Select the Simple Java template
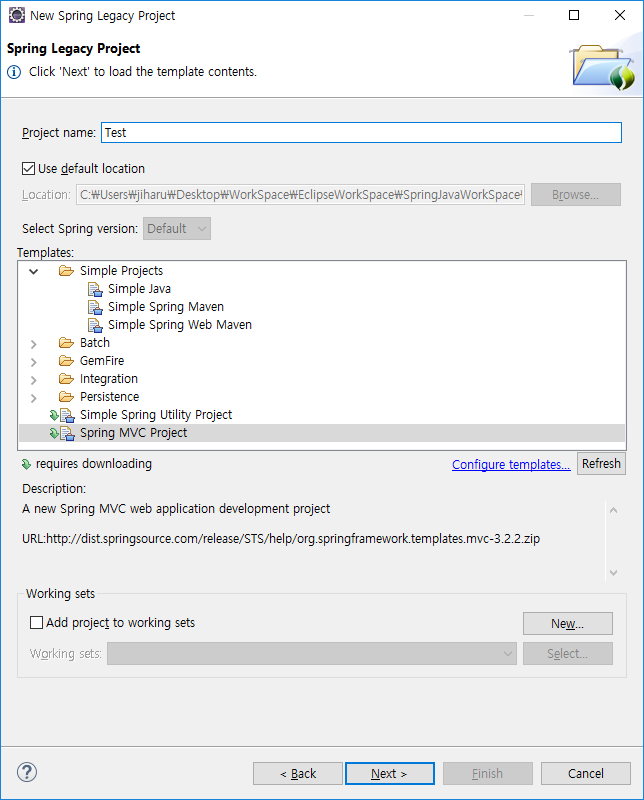This screenshot has width=644, height=800. (139, 289)
